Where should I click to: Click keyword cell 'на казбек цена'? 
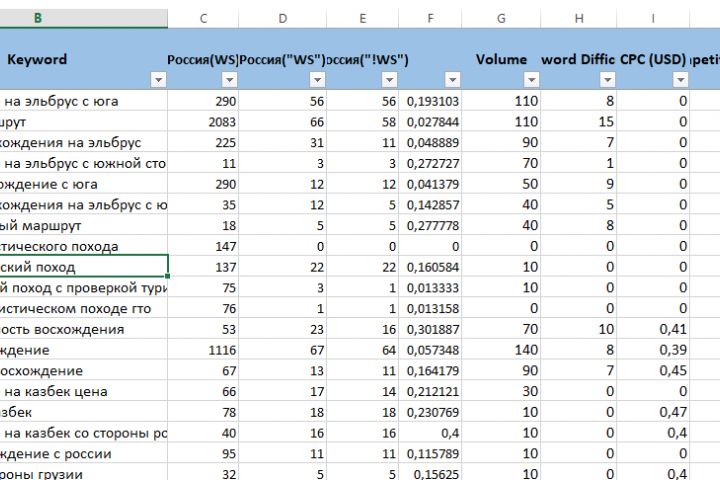click(84, 391)
